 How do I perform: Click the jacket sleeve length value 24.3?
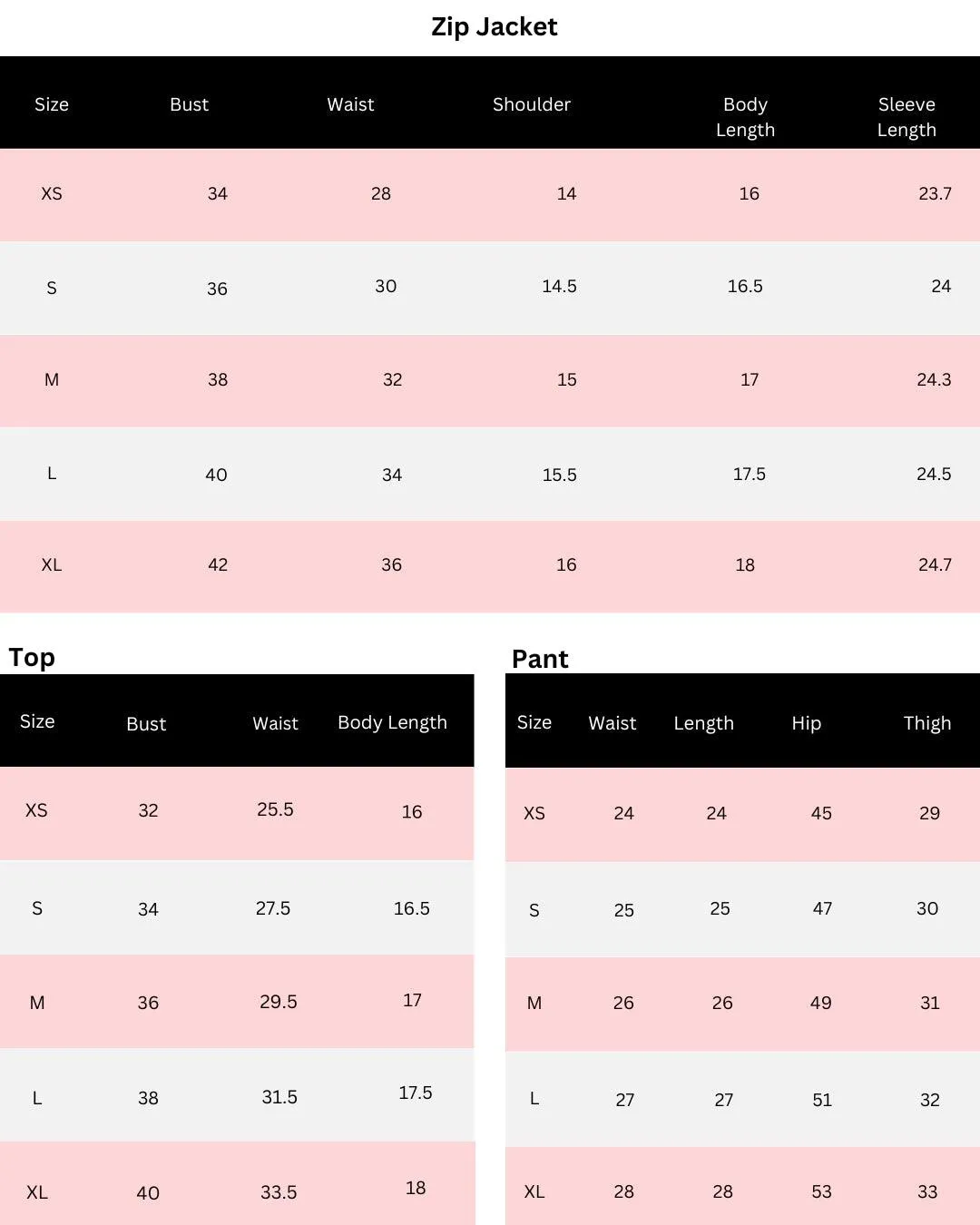(934, 379)
